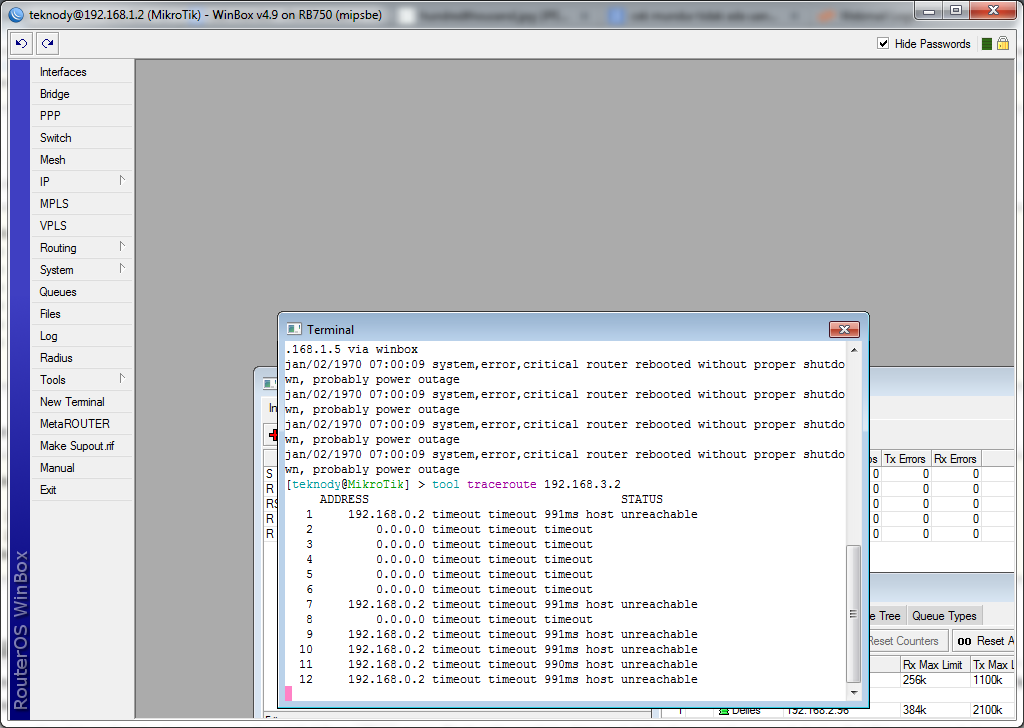
Task: Click the yellow padlock icon
Action: click(x=1003, y=44)
